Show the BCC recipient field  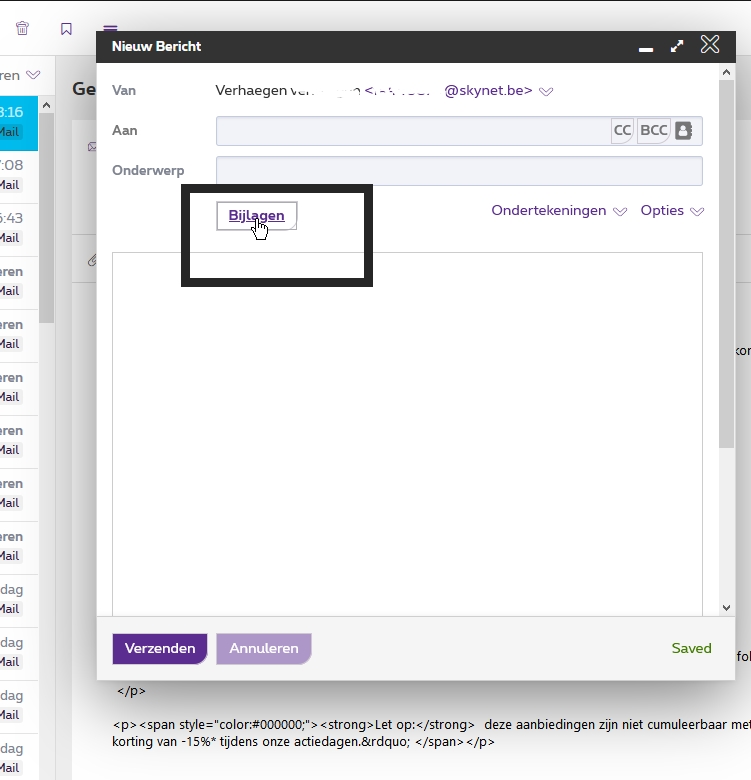click(654, 131)
